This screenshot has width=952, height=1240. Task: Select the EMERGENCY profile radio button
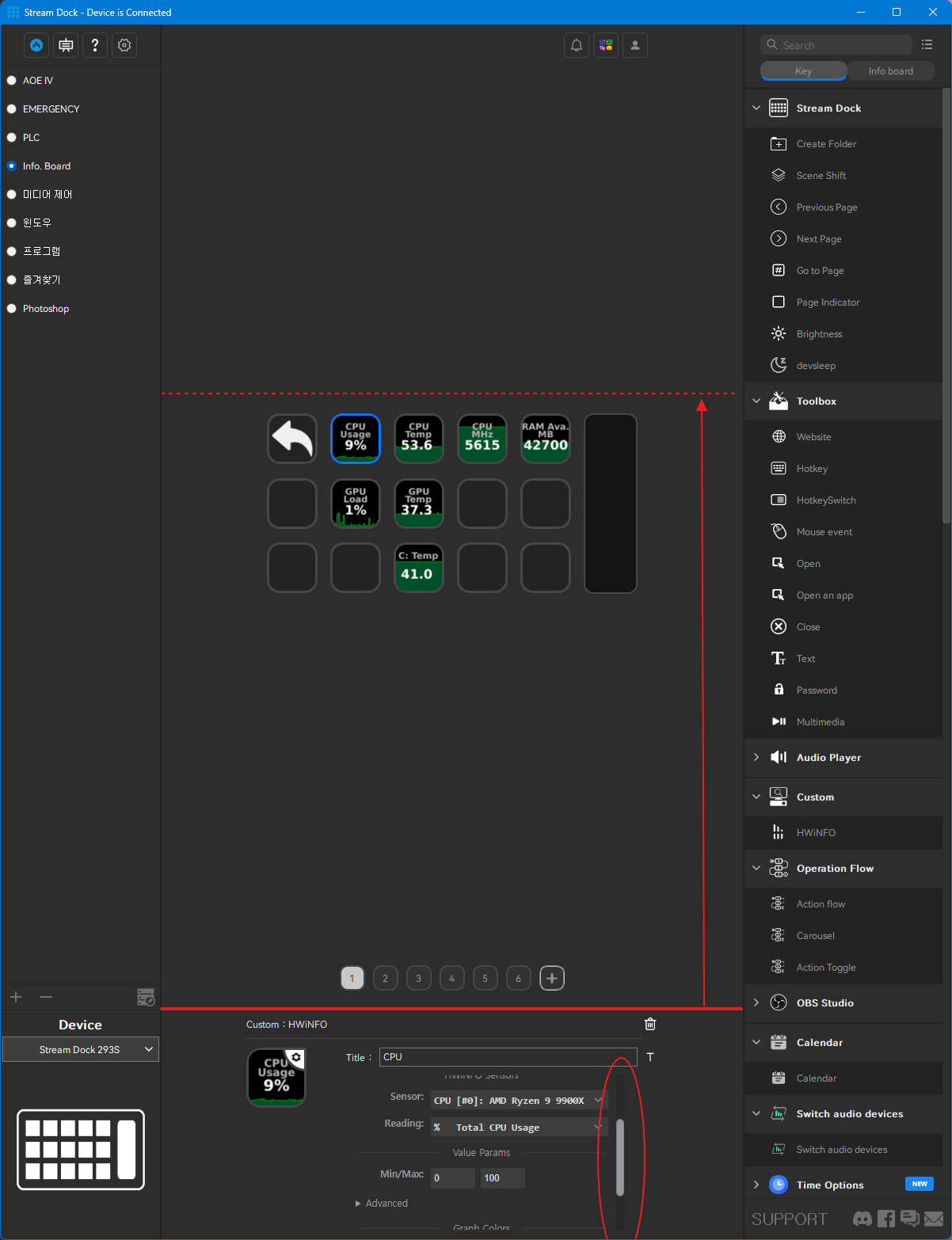(x=12, y=109)
